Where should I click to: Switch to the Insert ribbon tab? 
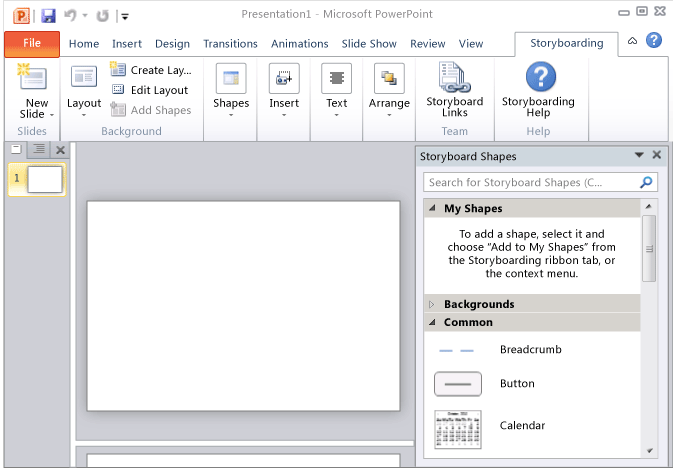point(127,44)
